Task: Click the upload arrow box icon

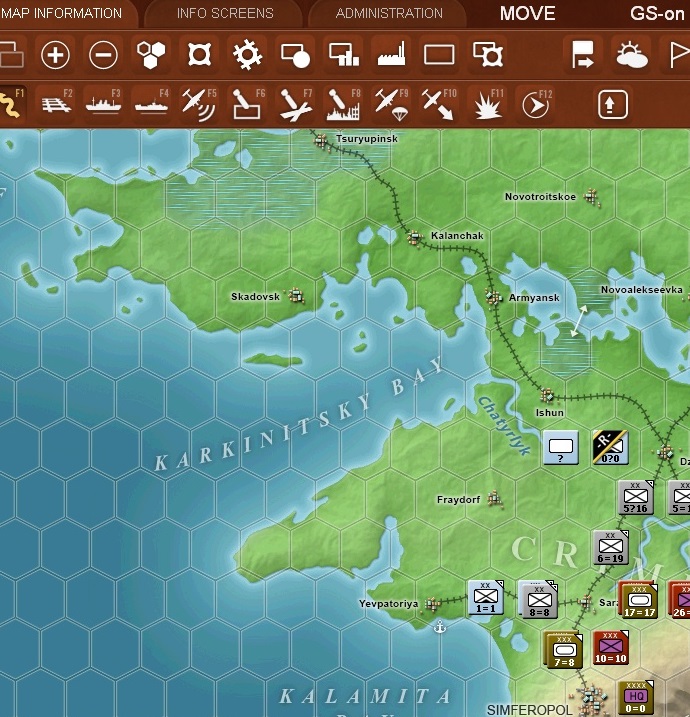Action: [x=613, y=105]
